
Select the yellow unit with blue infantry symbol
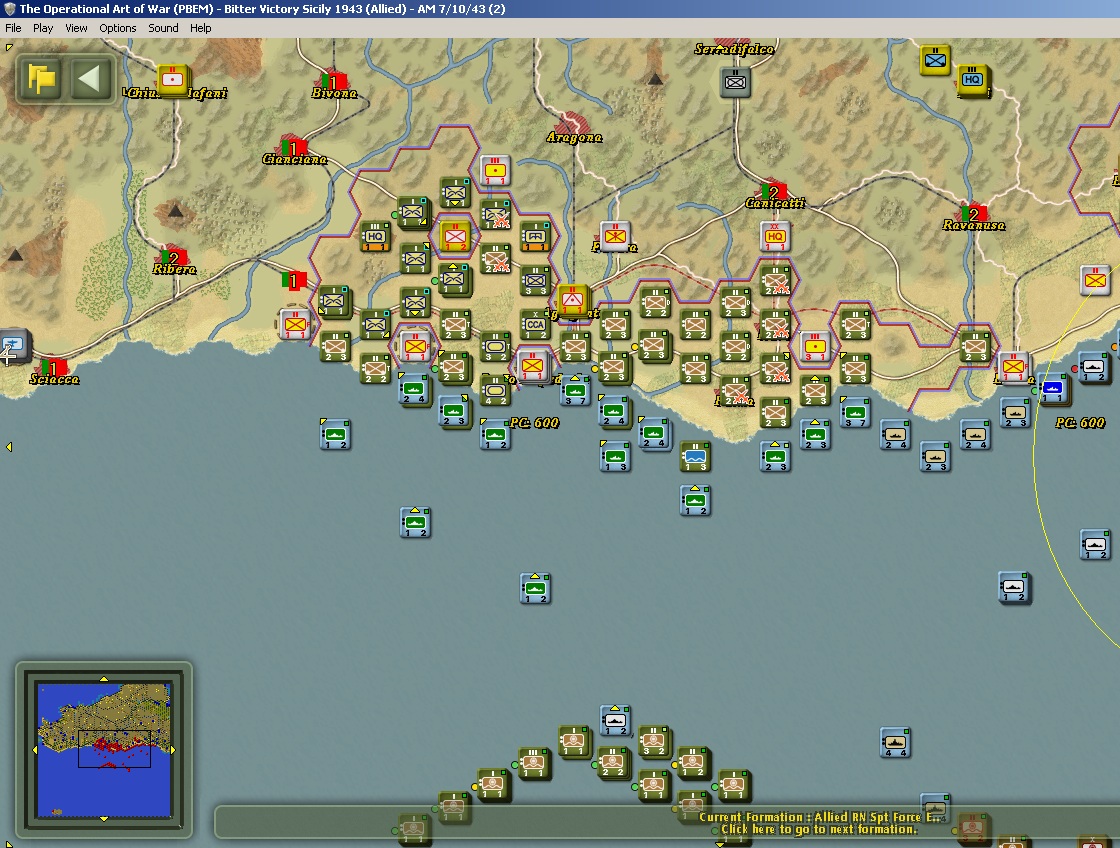coord(934,60)
